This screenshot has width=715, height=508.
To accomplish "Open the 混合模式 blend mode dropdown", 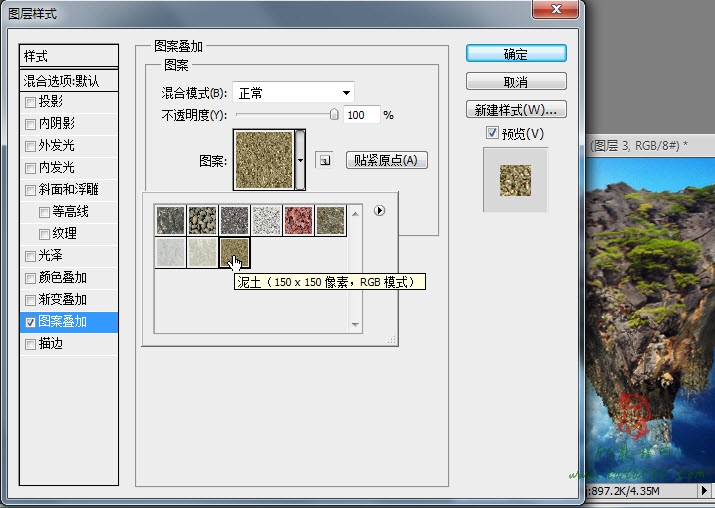I will point(293,93).
